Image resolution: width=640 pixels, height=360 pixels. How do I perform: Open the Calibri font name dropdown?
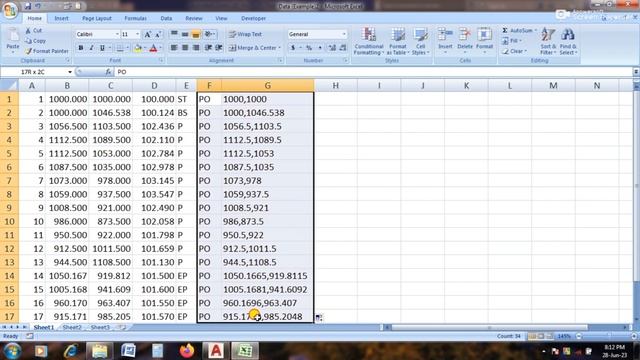click(117, 34)
